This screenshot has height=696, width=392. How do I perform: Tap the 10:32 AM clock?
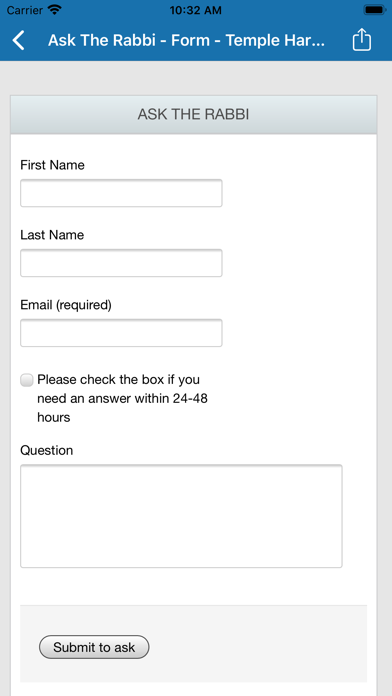[196, 9]
